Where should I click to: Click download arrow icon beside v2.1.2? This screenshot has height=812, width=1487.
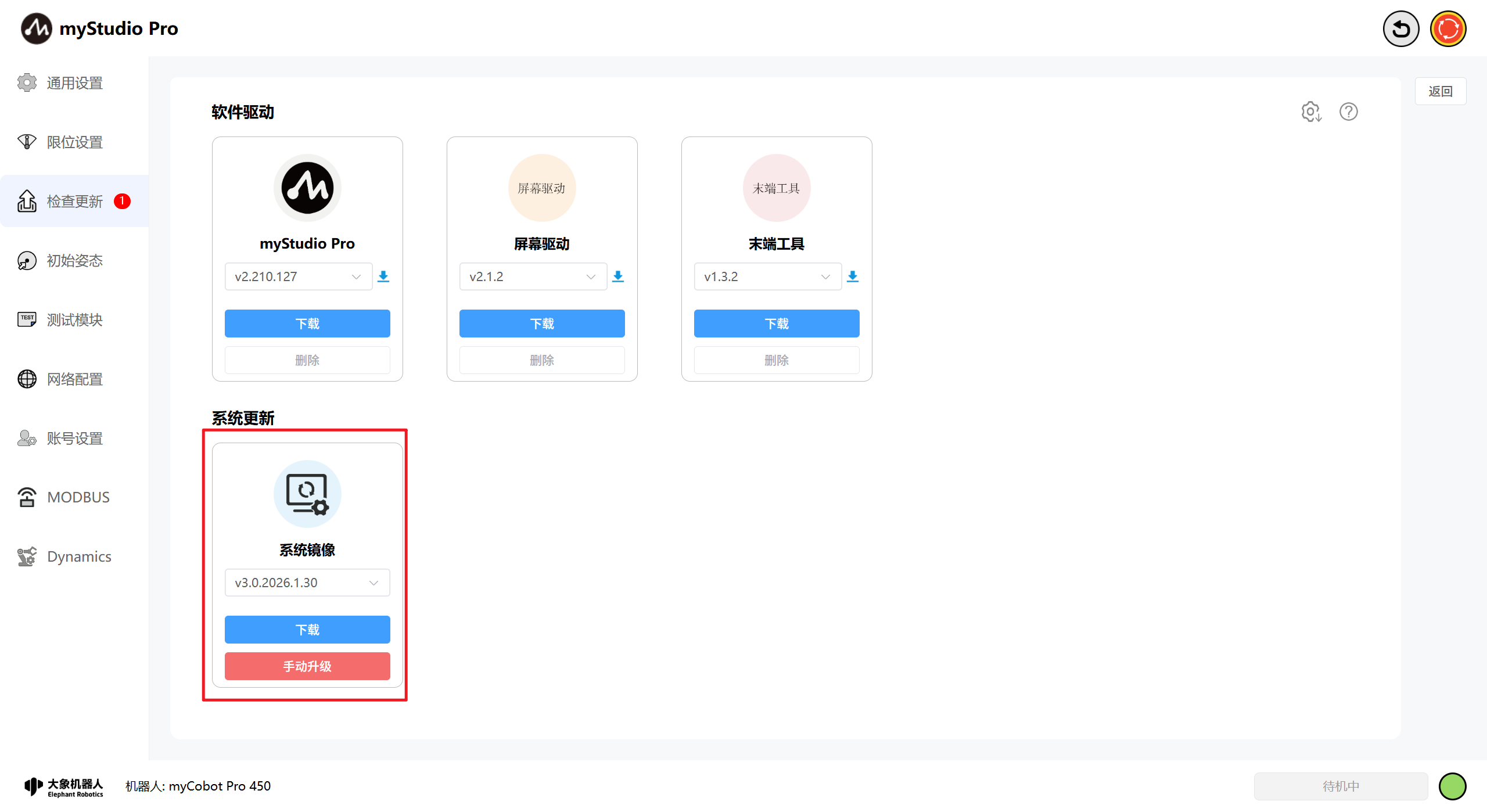(618, 276)
